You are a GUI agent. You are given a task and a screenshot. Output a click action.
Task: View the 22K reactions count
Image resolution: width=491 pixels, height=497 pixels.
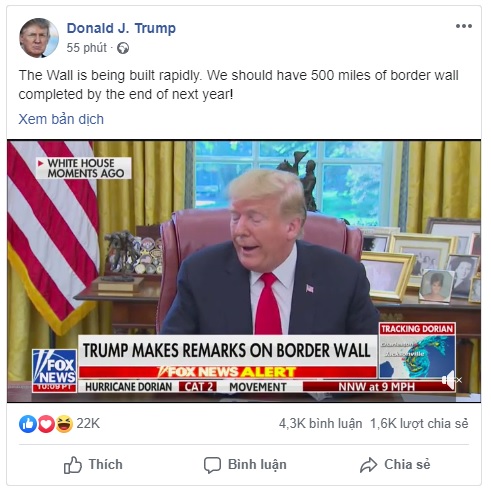tap(88, 424)
